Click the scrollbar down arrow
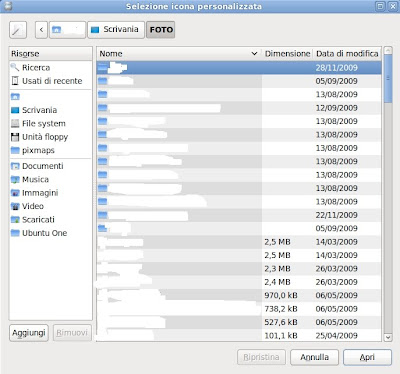400x374 pixels. click(388, 337)
